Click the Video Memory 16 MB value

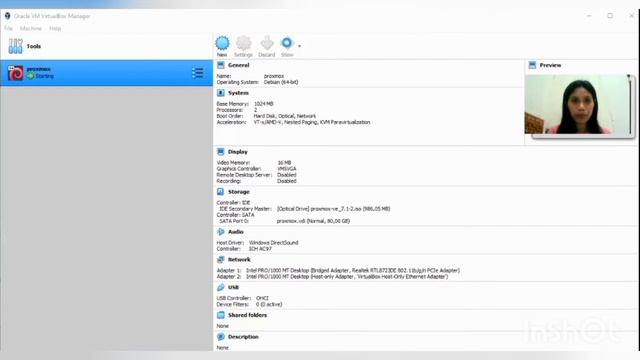[284, 162]
